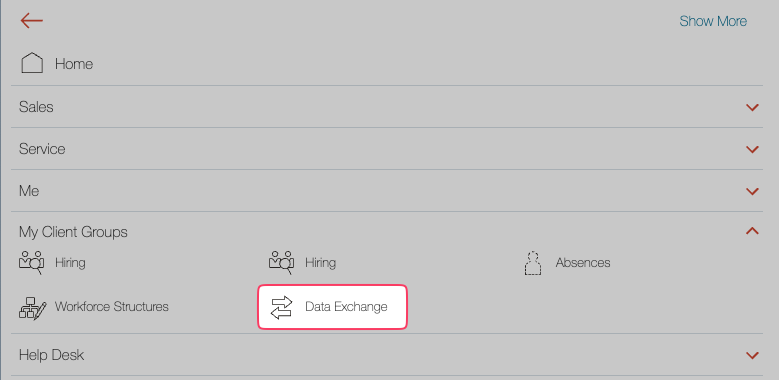Select the Data Exchange arrows icon

(281, 307)
